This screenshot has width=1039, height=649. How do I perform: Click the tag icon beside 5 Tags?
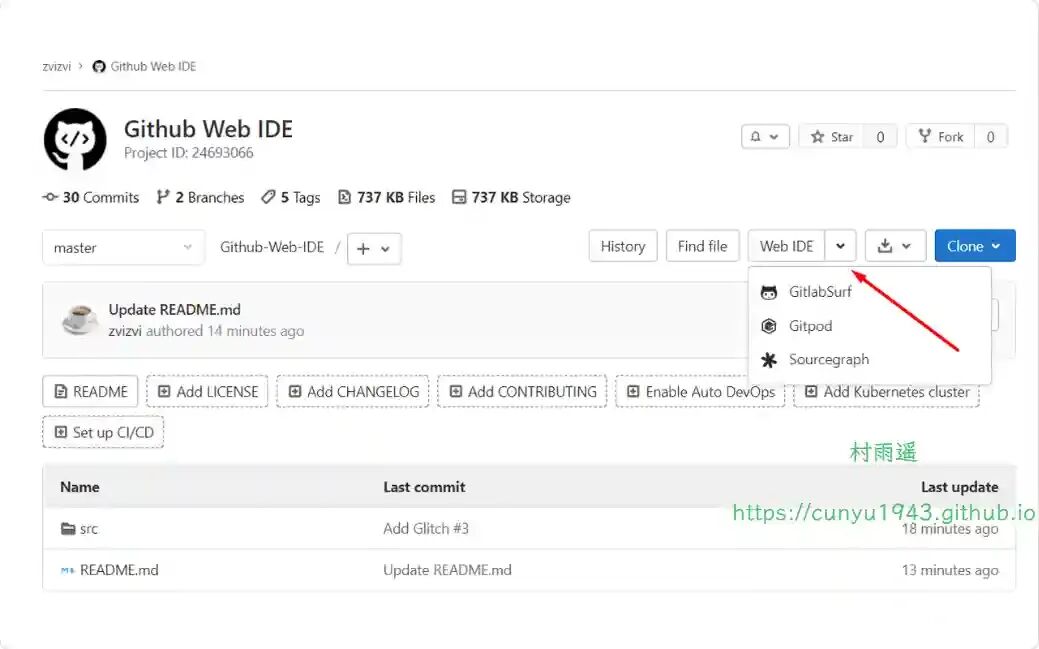point(268,197)
